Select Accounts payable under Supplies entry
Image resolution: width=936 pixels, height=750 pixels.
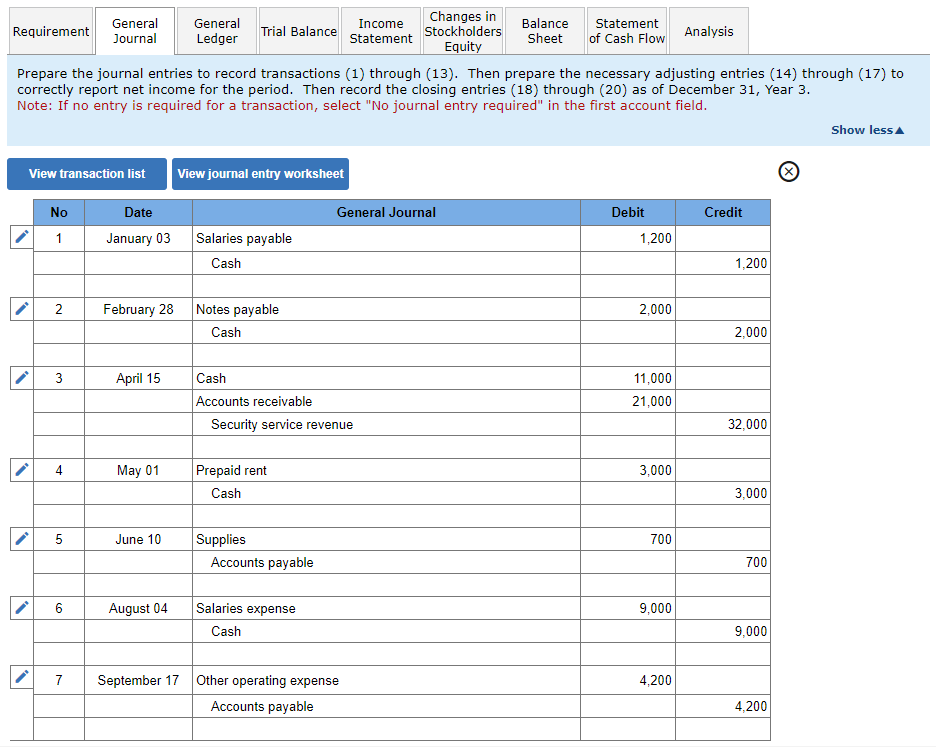(x=386, y=562)
